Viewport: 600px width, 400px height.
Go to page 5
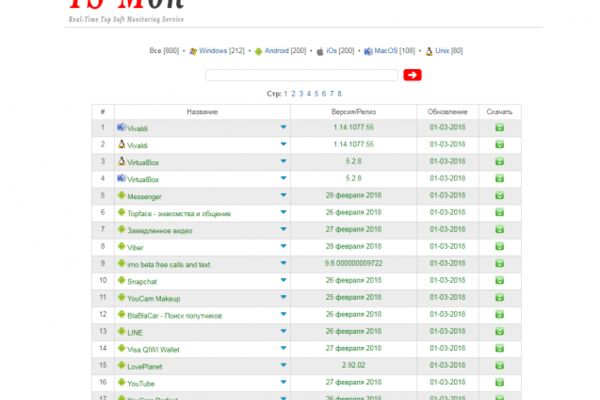pos(316,93)
